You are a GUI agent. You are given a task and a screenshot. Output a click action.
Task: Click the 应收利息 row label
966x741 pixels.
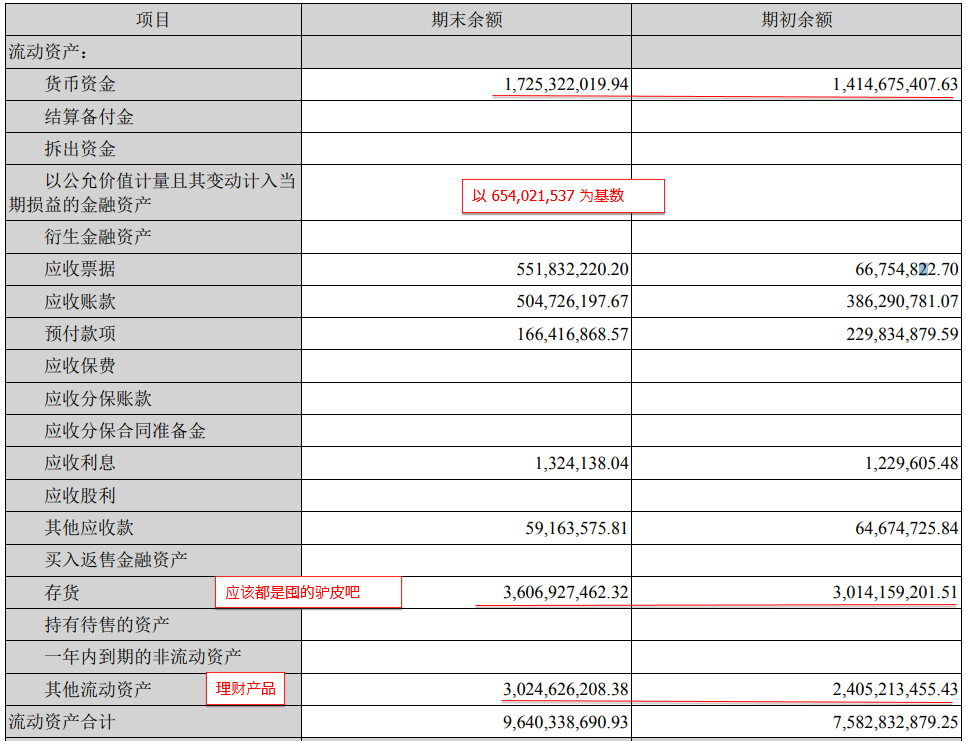pos(80,462)
